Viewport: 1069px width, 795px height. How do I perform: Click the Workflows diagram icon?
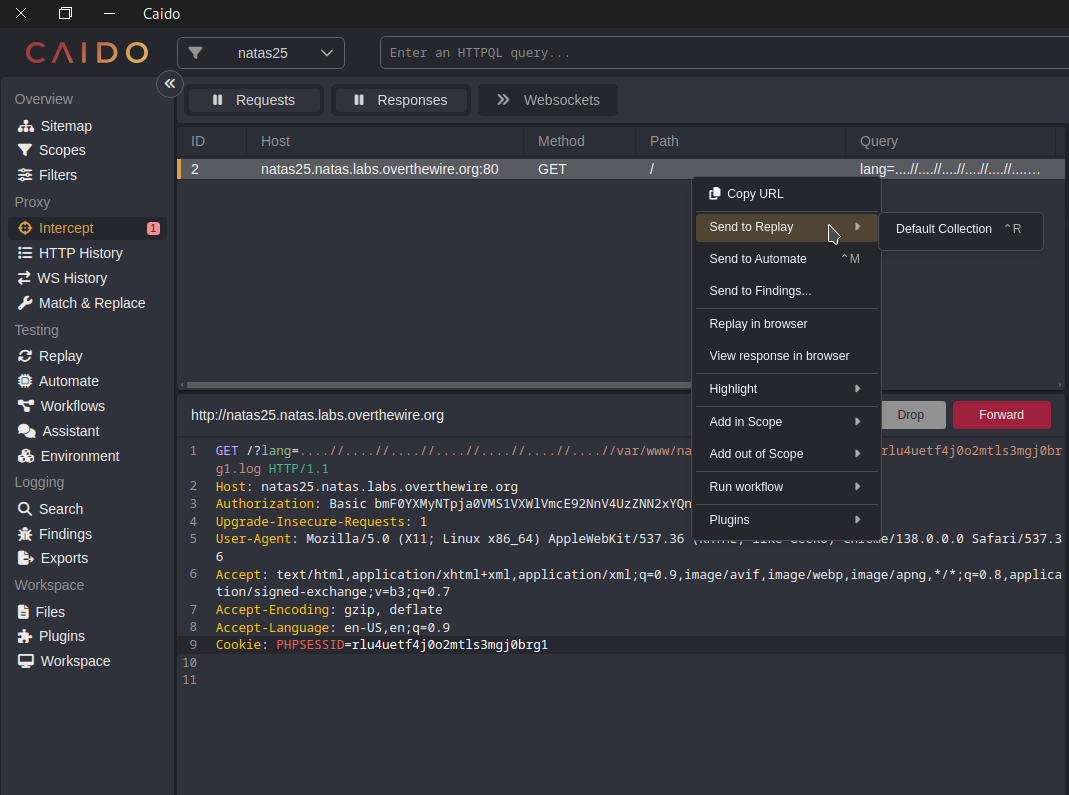point(26,406)
